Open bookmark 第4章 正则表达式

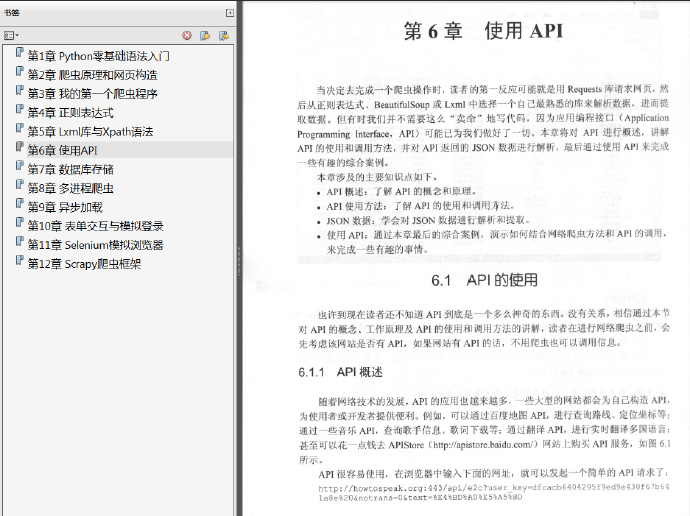(70, 113)
